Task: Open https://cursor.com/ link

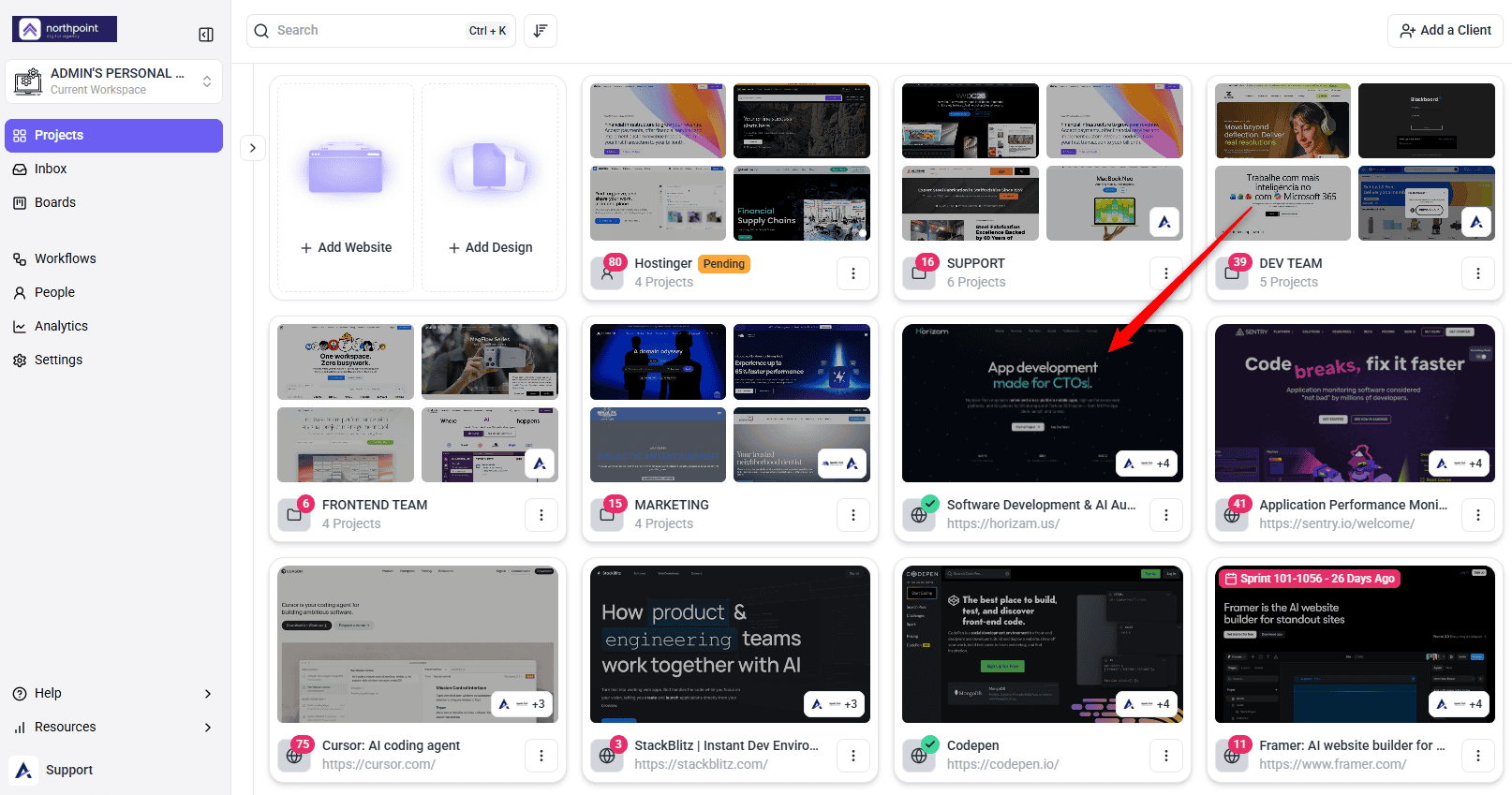Action: [x=378, y=765]
